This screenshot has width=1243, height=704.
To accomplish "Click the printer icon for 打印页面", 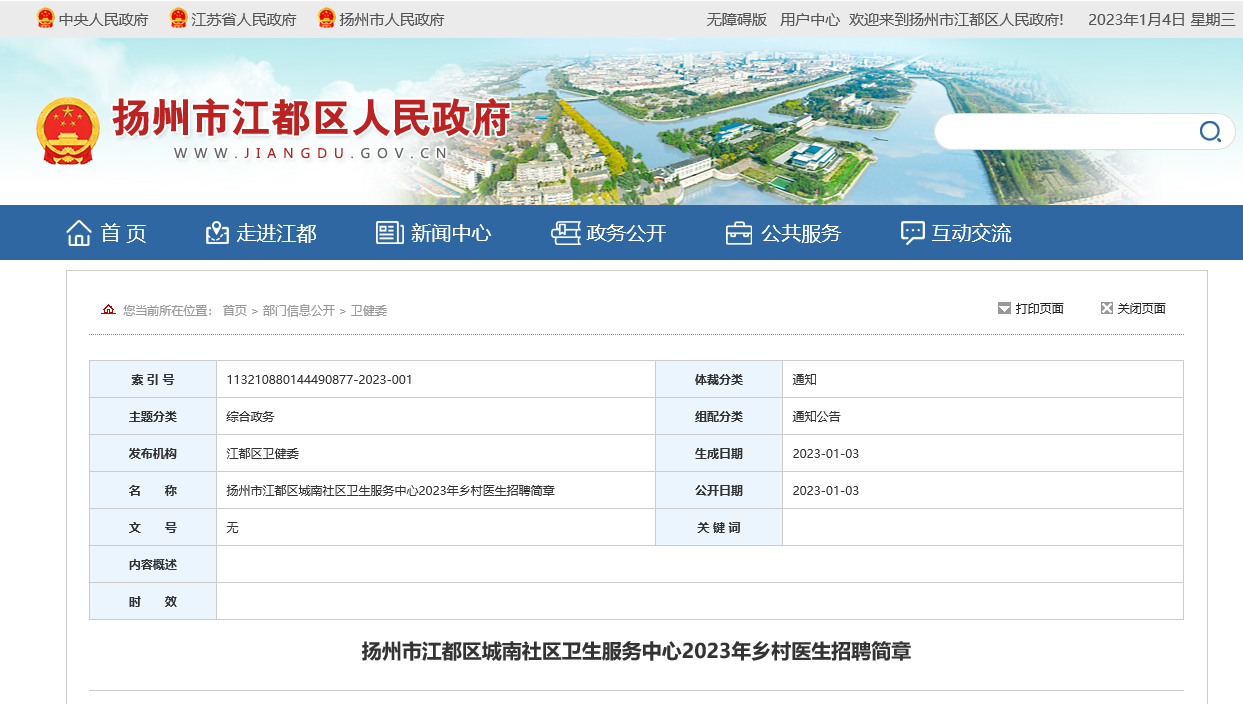I will [1004, 309].
